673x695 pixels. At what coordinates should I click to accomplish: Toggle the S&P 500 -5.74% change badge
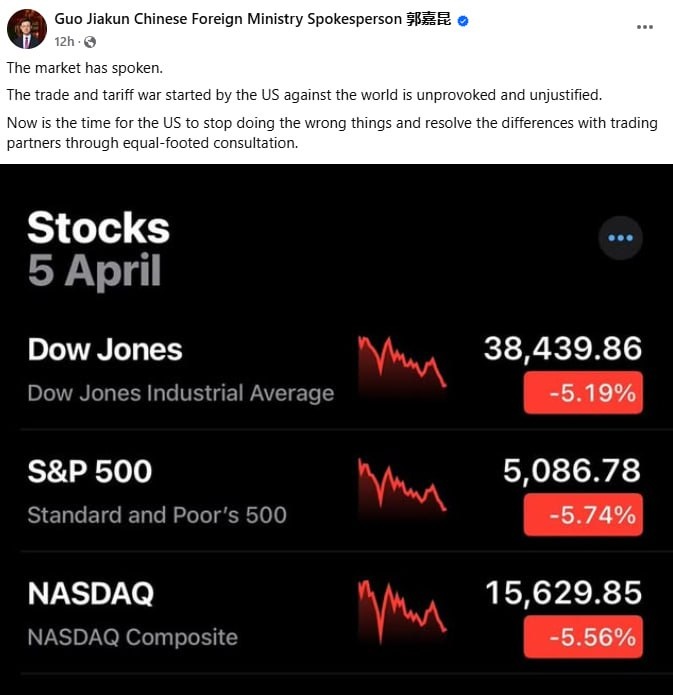coord(583,515)
